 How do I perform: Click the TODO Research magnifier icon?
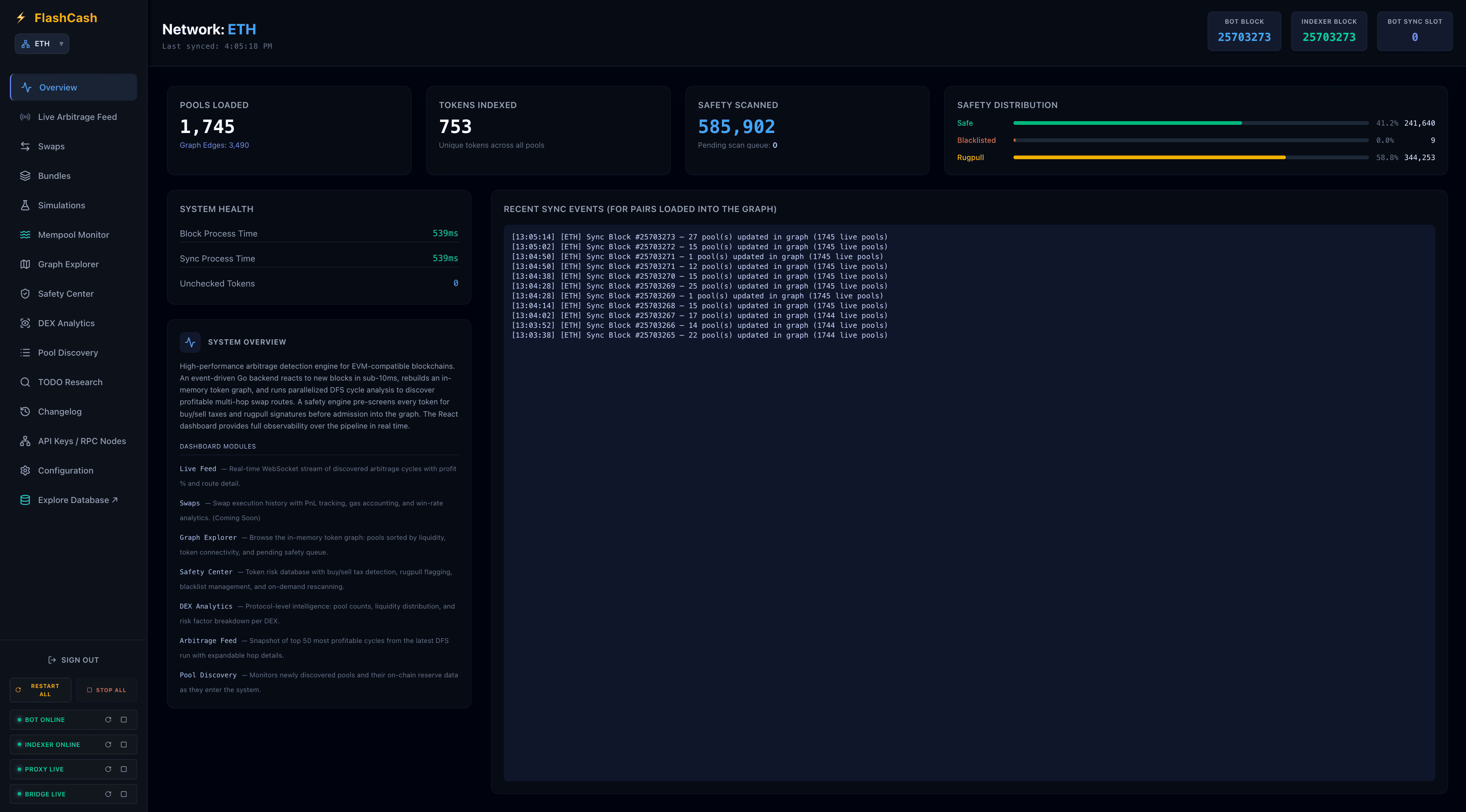point(25,382)
